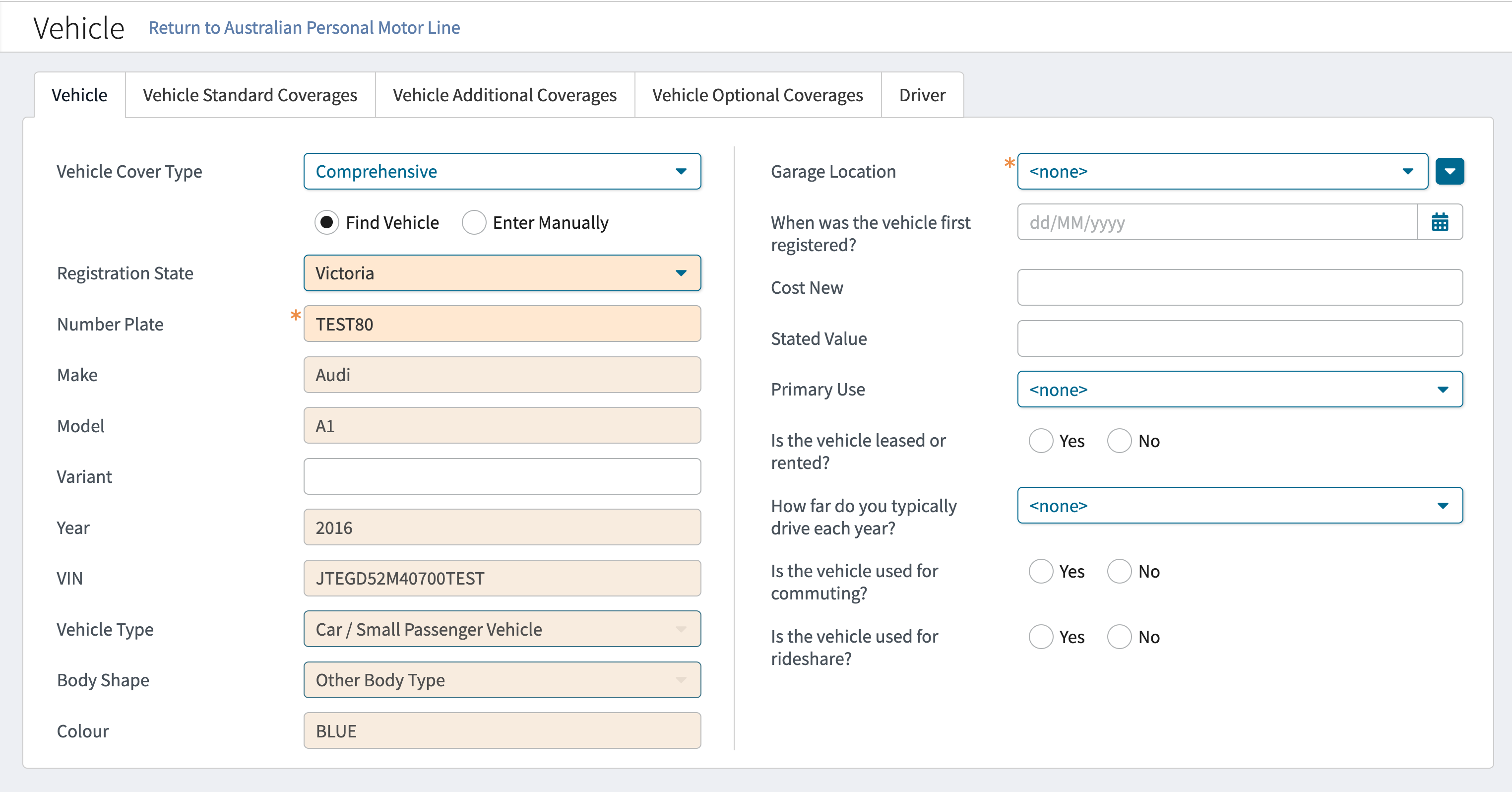Expand the Registration State dropdown
The width and height of the screenshot is (1512, 792).
click(502, 273)
